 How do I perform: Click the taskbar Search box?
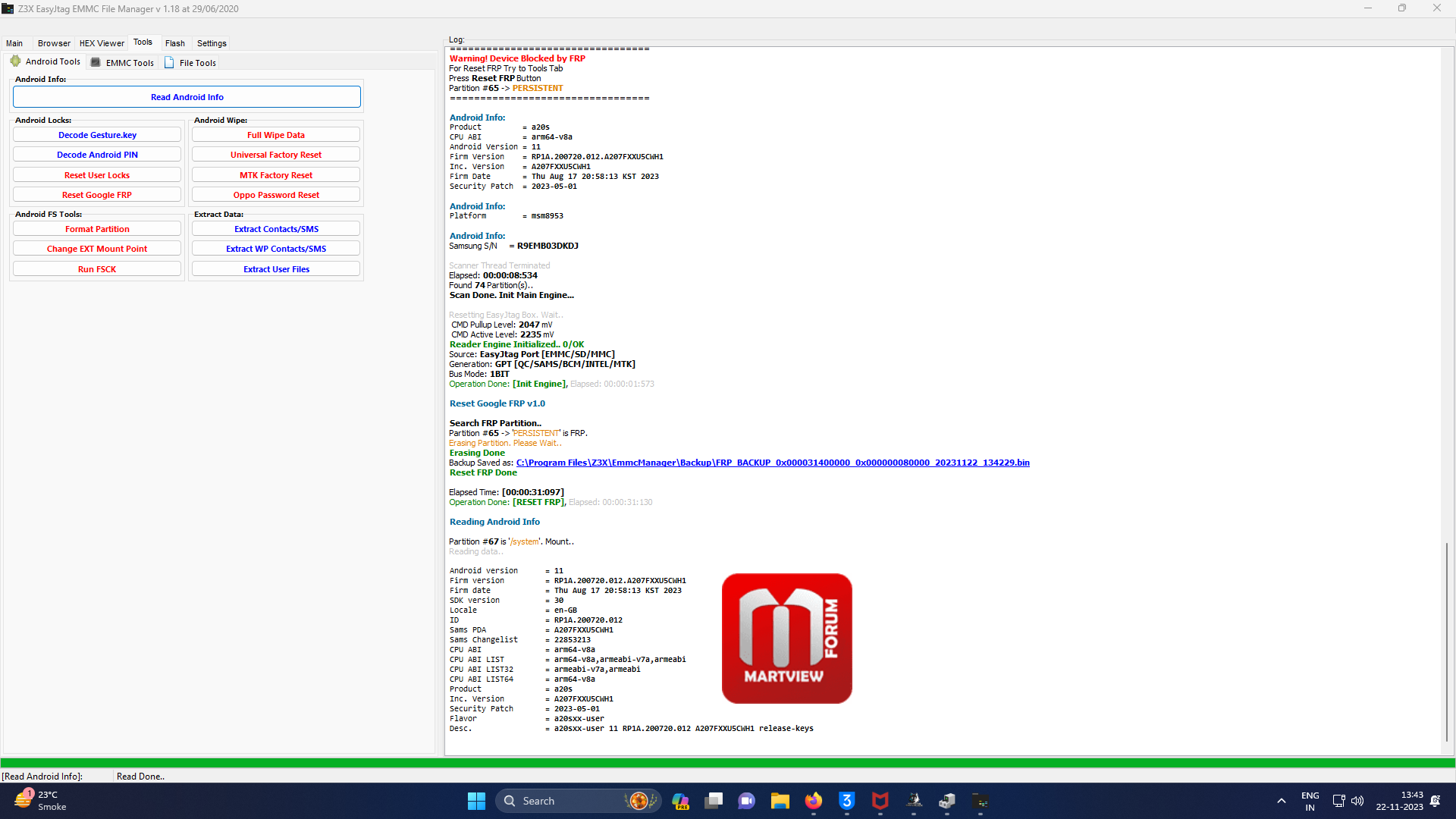click(x=578, y=801)
